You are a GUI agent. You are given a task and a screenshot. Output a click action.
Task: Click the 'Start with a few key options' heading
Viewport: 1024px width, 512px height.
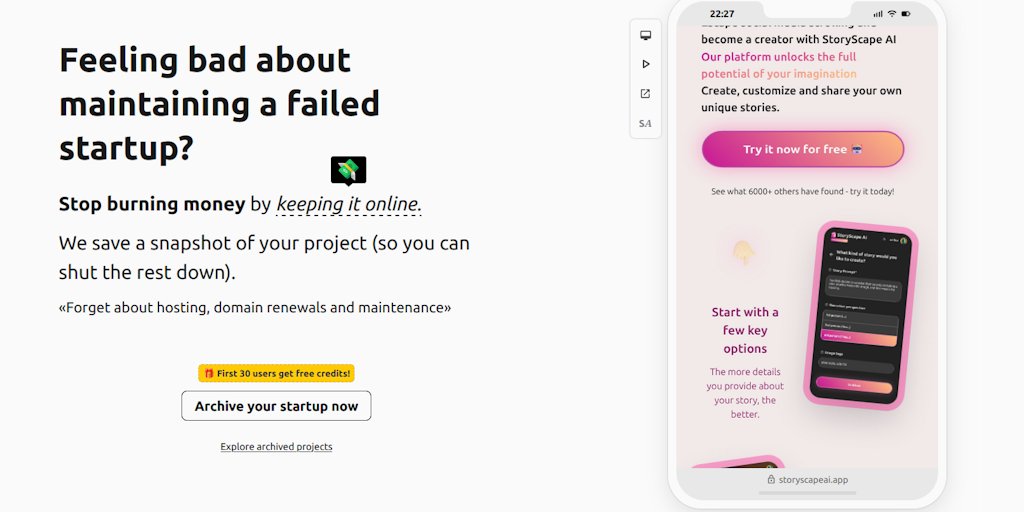pyautogui.click(x=745, y=330)
